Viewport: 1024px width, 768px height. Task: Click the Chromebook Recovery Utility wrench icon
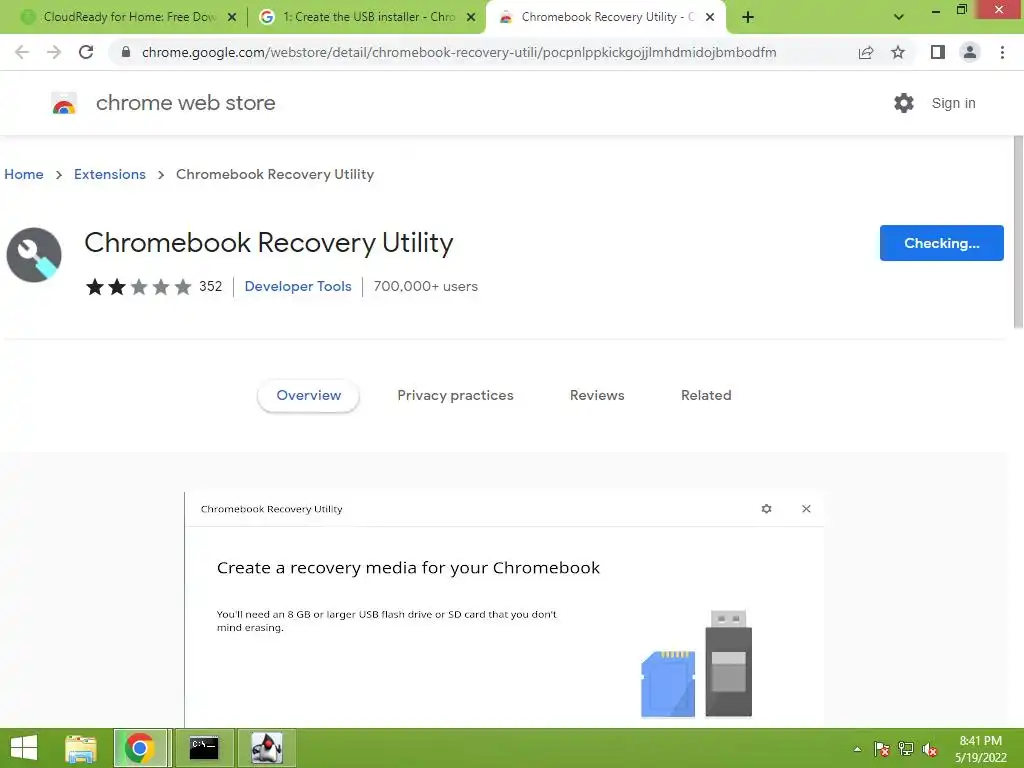tap(34, 255)
